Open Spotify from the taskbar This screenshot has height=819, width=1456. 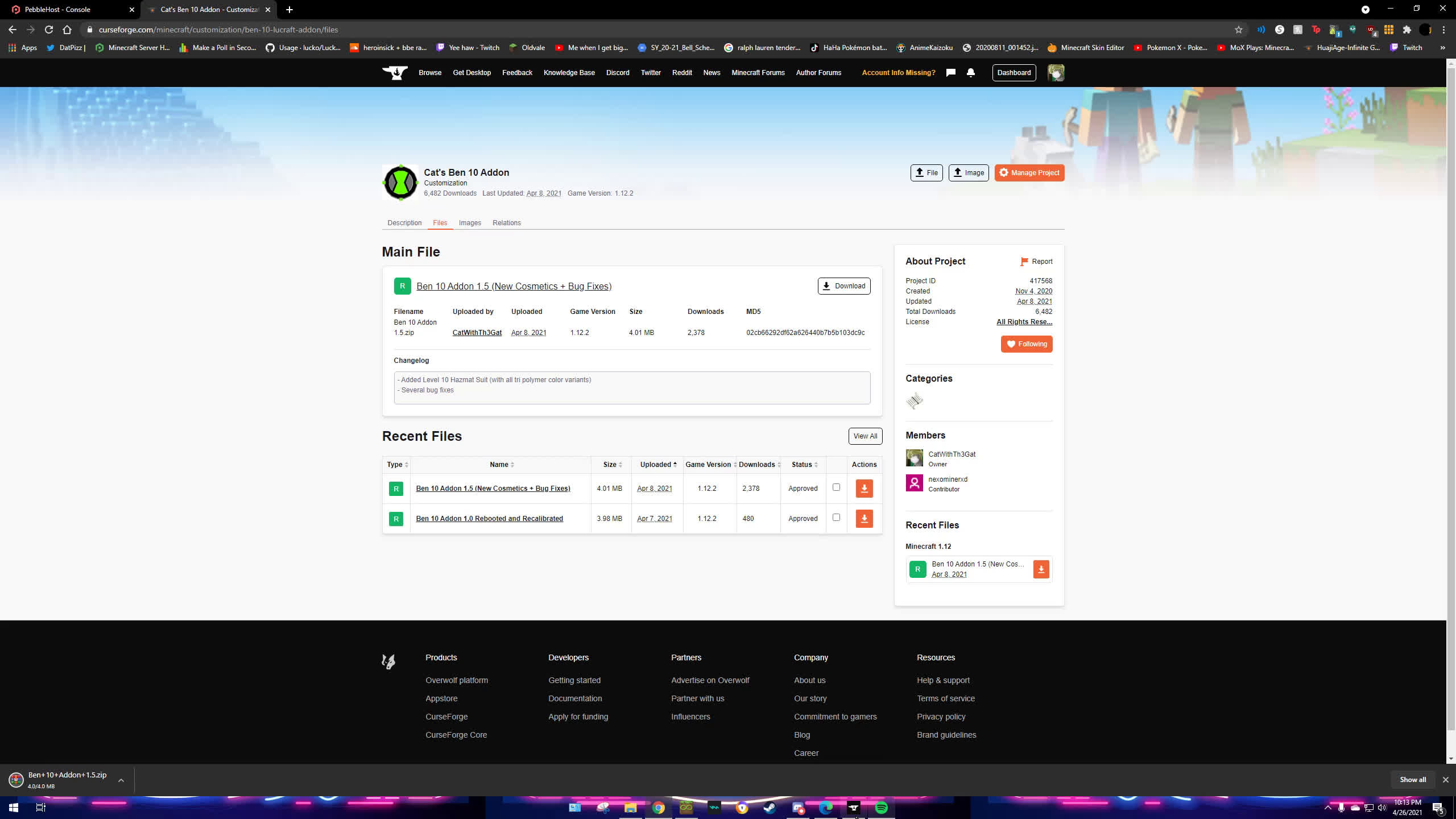(x=881, y=808)
